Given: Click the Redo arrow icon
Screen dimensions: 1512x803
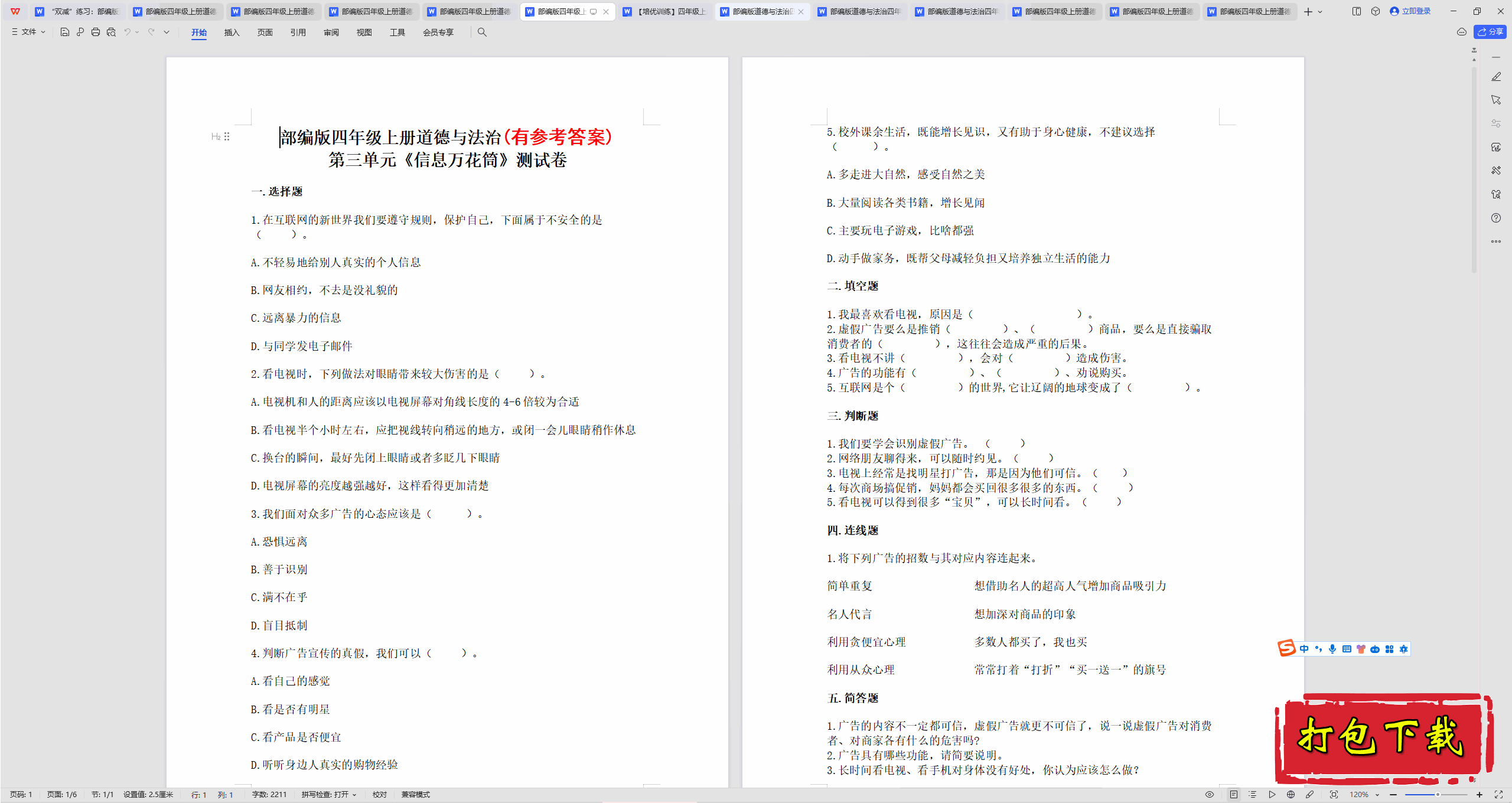Looking at the screenshot, I should (151, 32).
